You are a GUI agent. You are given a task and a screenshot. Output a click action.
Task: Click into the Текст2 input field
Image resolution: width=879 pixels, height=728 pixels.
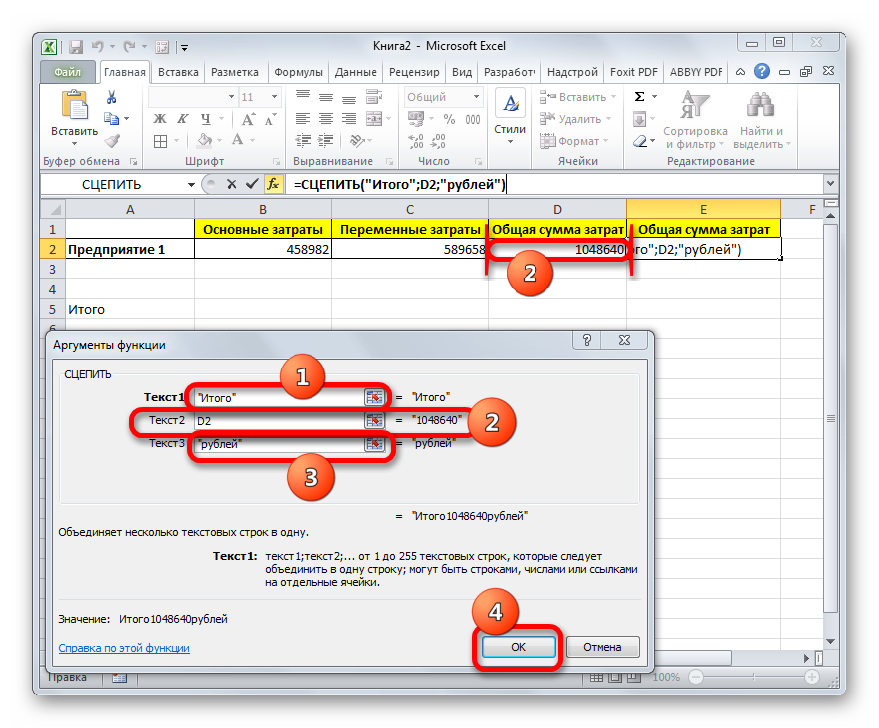click(278, 420)
